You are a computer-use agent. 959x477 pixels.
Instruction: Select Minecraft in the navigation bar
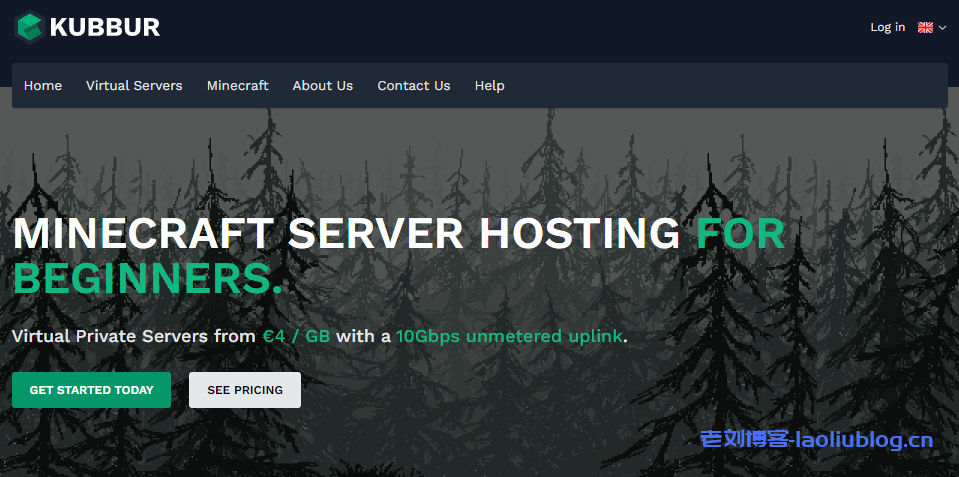[237, 86]
